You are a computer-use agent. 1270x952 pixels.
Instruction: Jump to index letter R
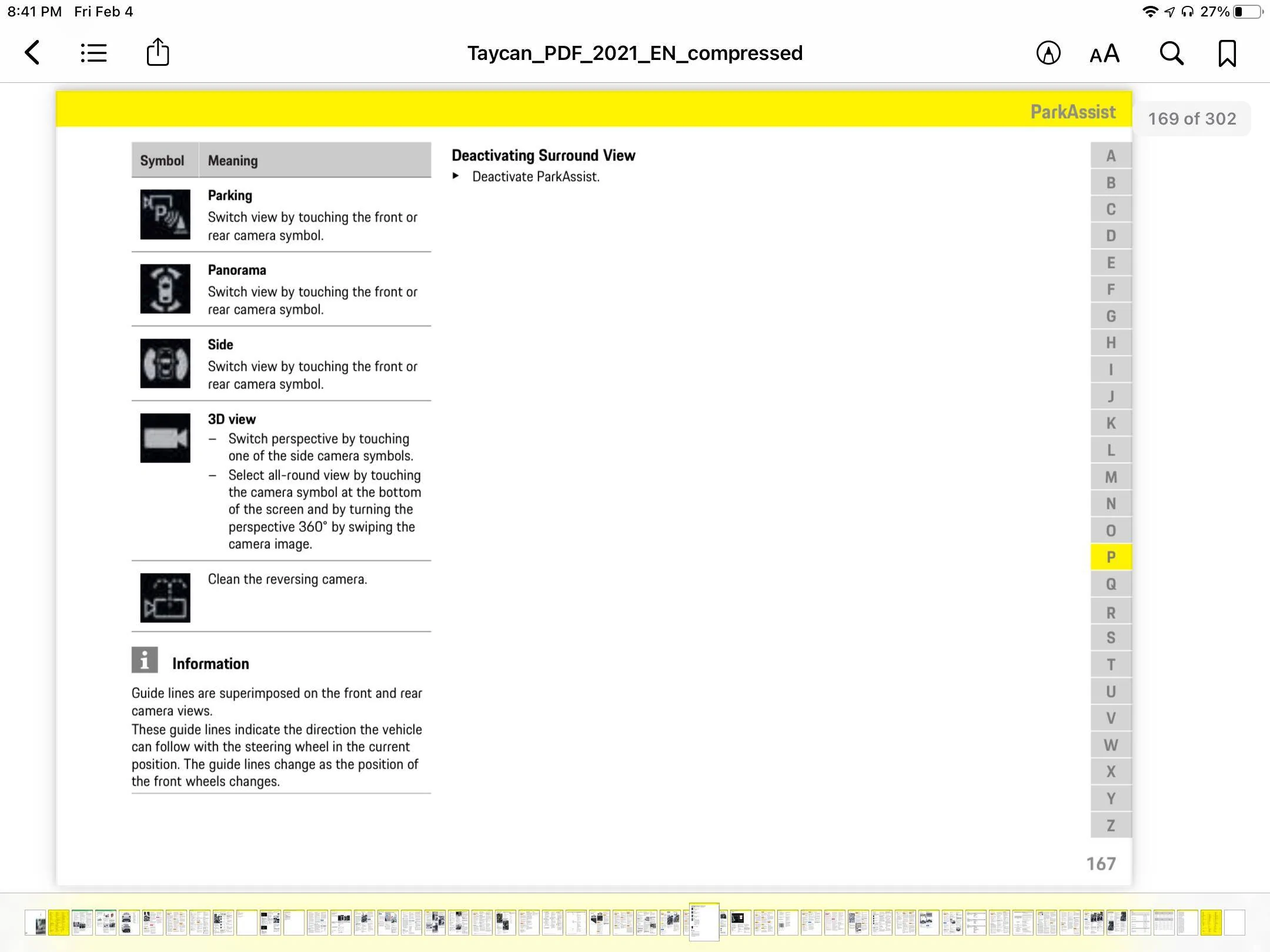pyautogui.click(x=1111, y=612)
